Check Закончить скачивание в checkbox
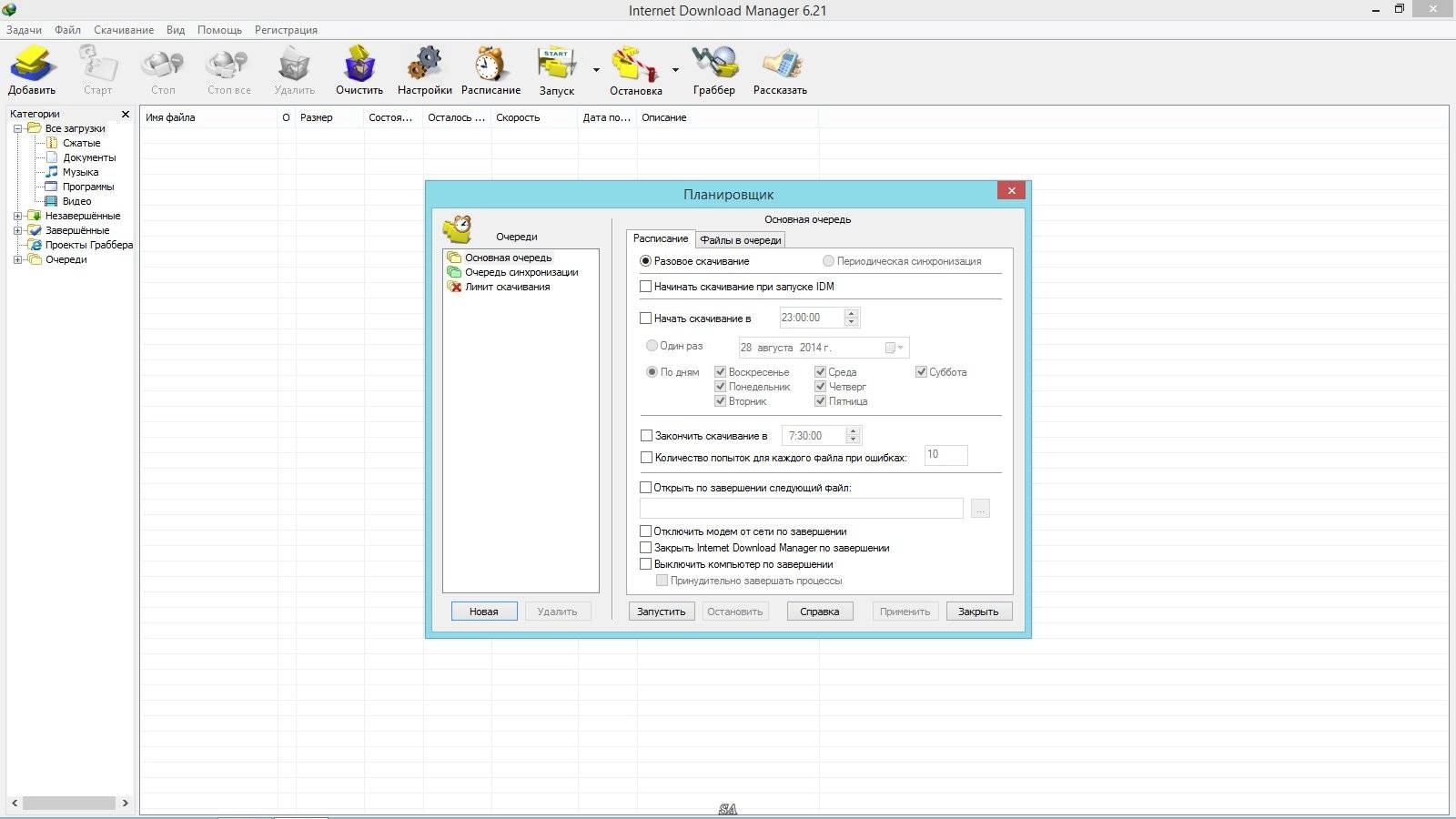 coord(647,436)
